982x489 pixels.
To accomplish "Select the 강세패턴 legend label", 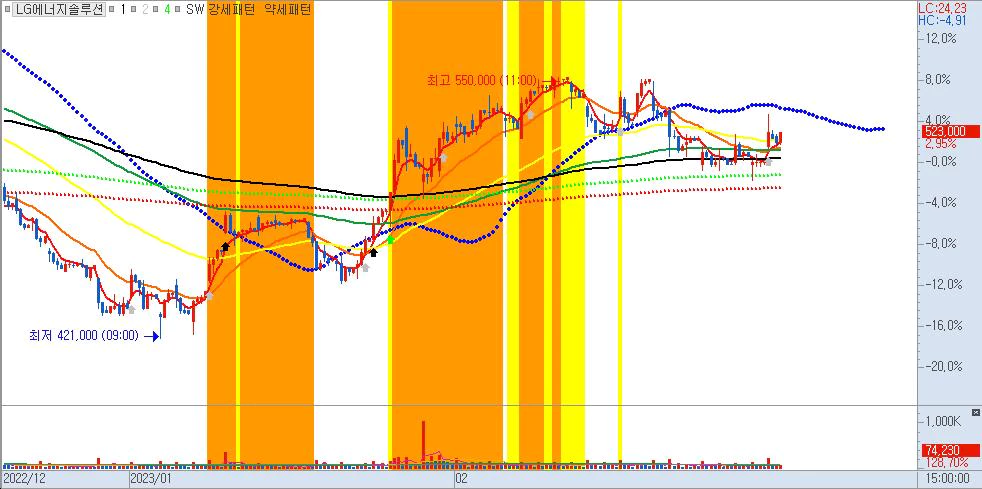I will [x=231, y=9].
